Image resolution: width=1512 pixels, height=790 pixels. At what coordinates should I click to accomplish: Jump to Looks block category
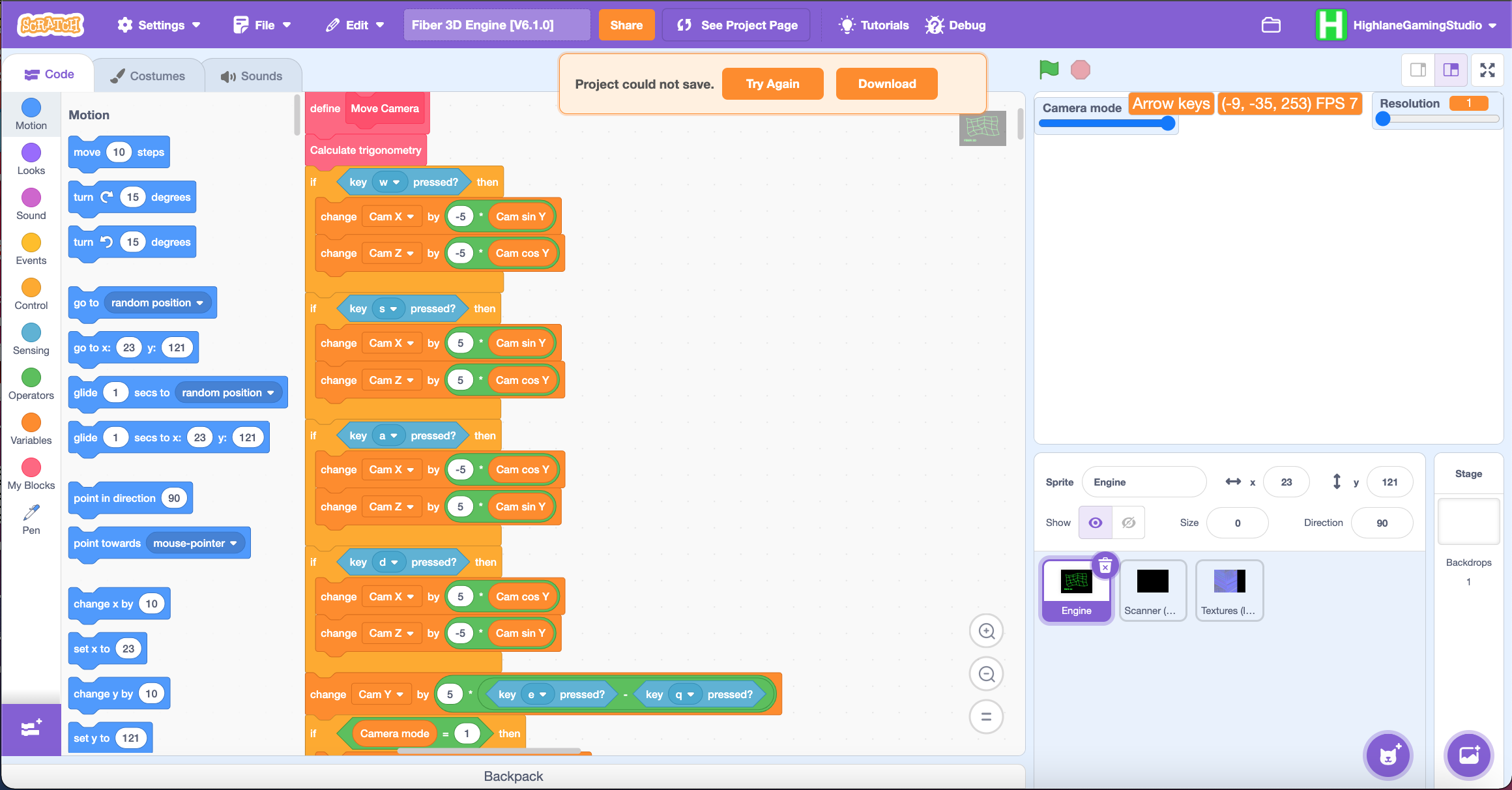tap(31, 160)
